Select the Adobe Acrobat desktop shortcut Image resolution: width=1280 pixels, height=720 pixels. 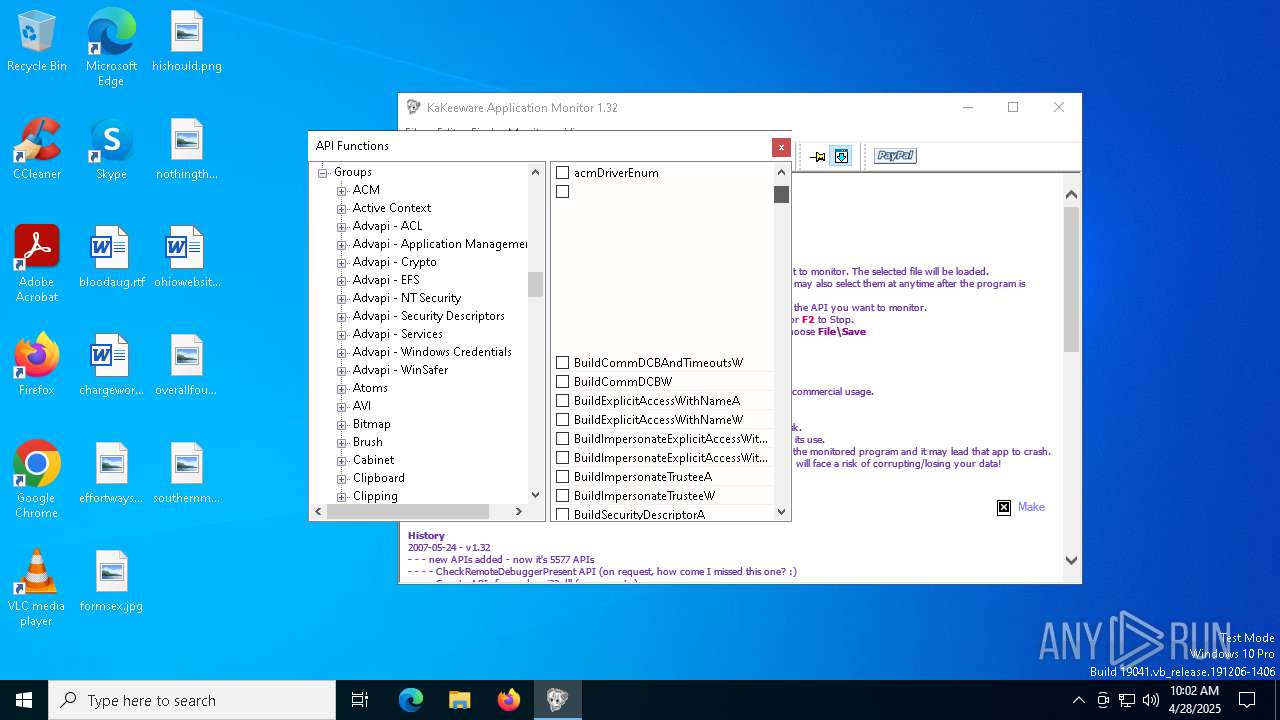tap(37, 264)
